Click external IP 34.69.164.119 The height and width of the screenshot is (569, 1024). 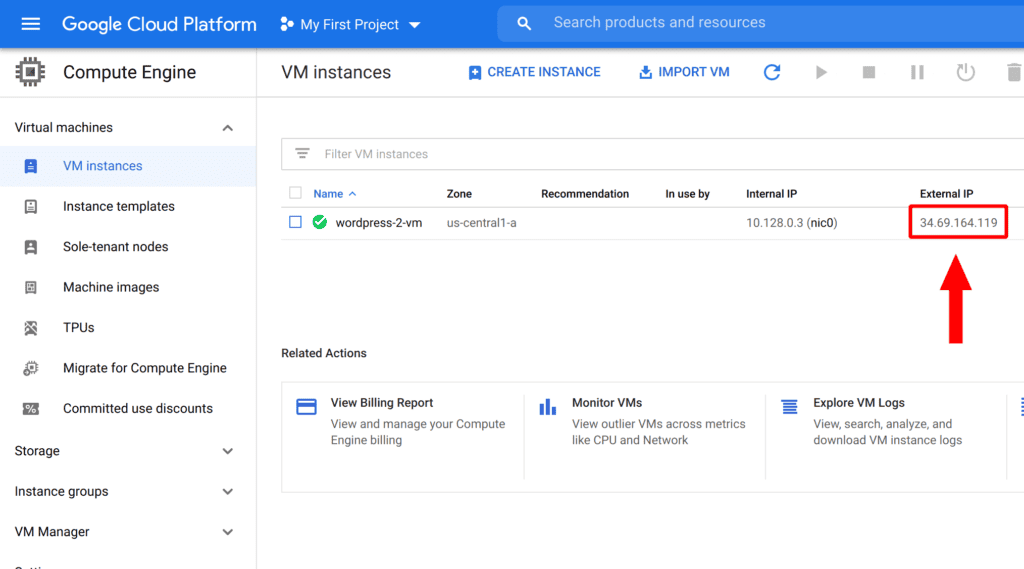coord(958,223)
